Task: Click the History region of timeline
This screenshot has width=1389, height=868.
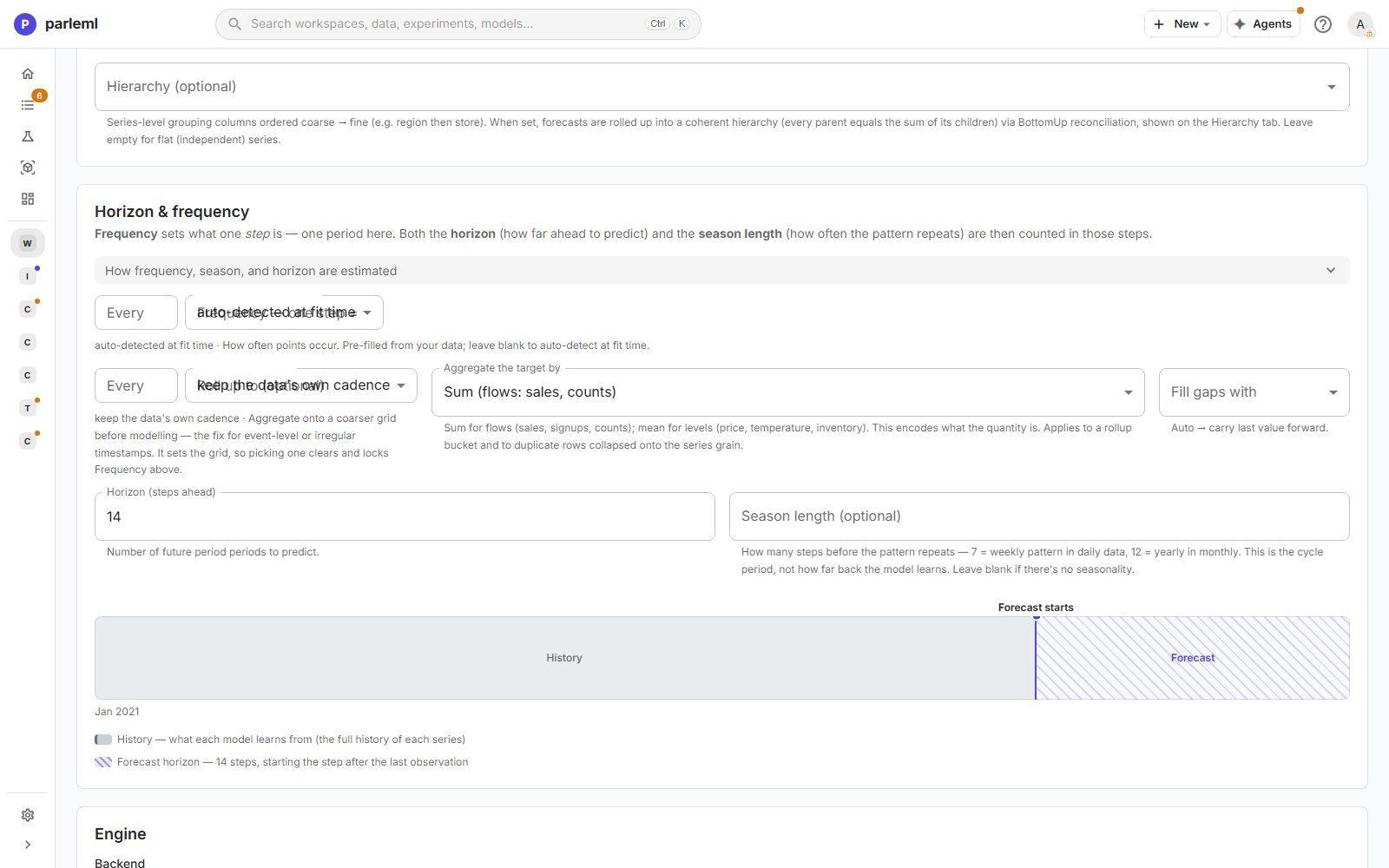Action: [565, 658]
